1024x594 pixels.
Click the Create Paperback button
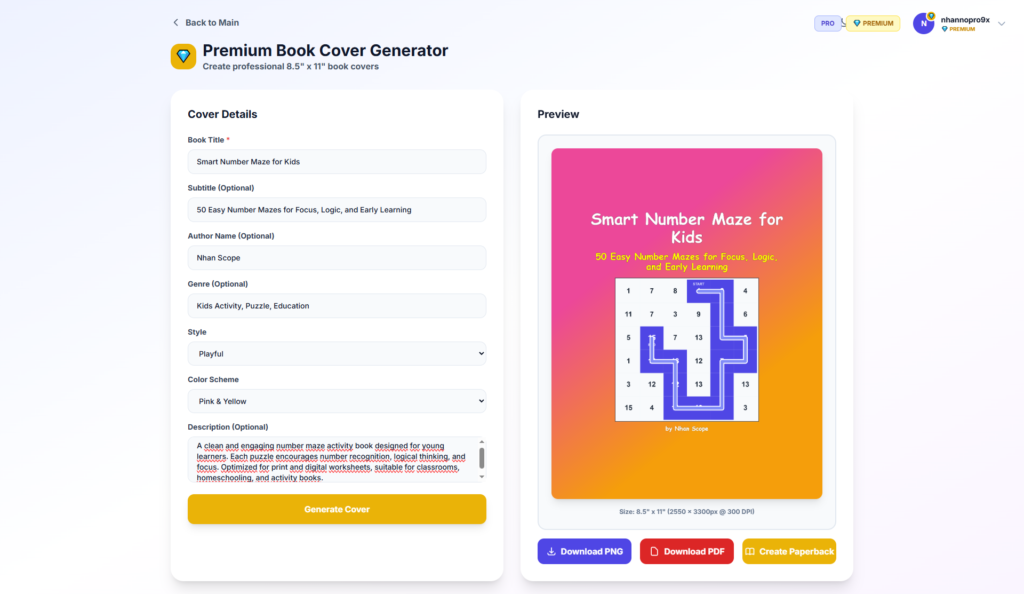[789, 552]
